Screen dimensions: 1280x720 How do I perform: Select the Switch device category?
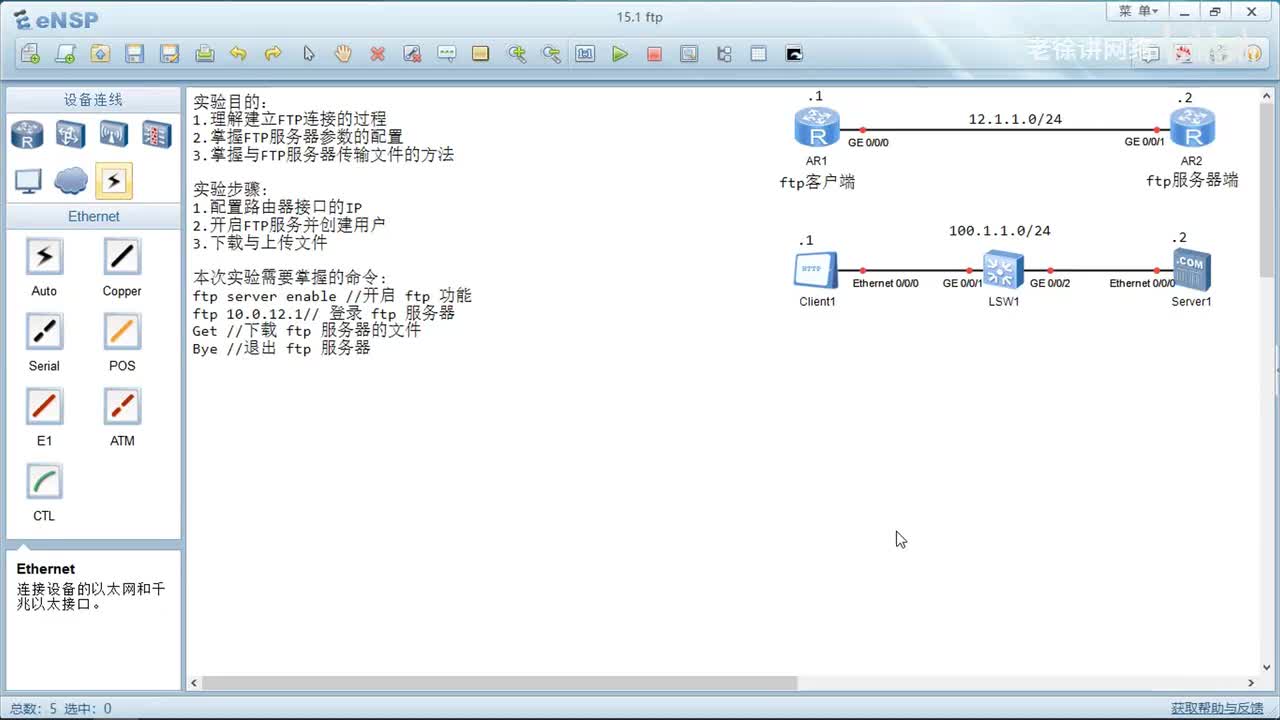pos(70,134)
